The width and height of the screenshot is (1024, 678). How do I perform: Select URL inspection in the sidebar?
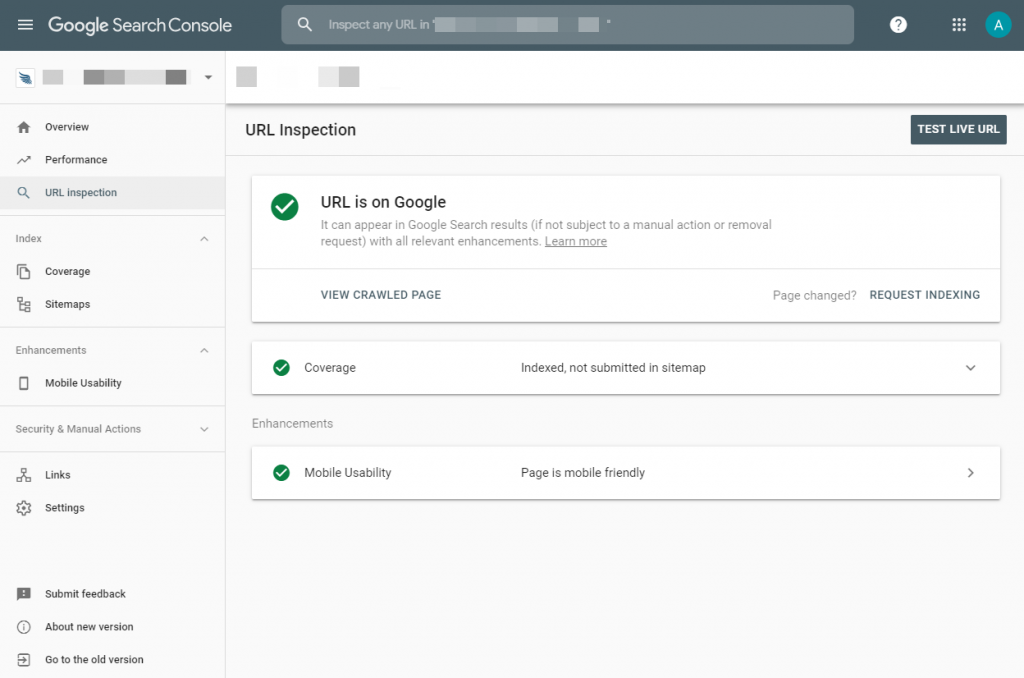click(80, 192)
